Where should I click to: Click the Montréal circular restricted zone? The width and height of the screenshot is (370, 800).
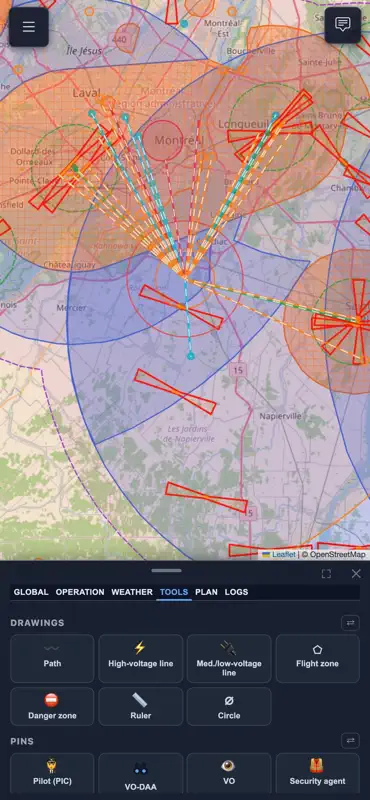(x=162, y=141)
